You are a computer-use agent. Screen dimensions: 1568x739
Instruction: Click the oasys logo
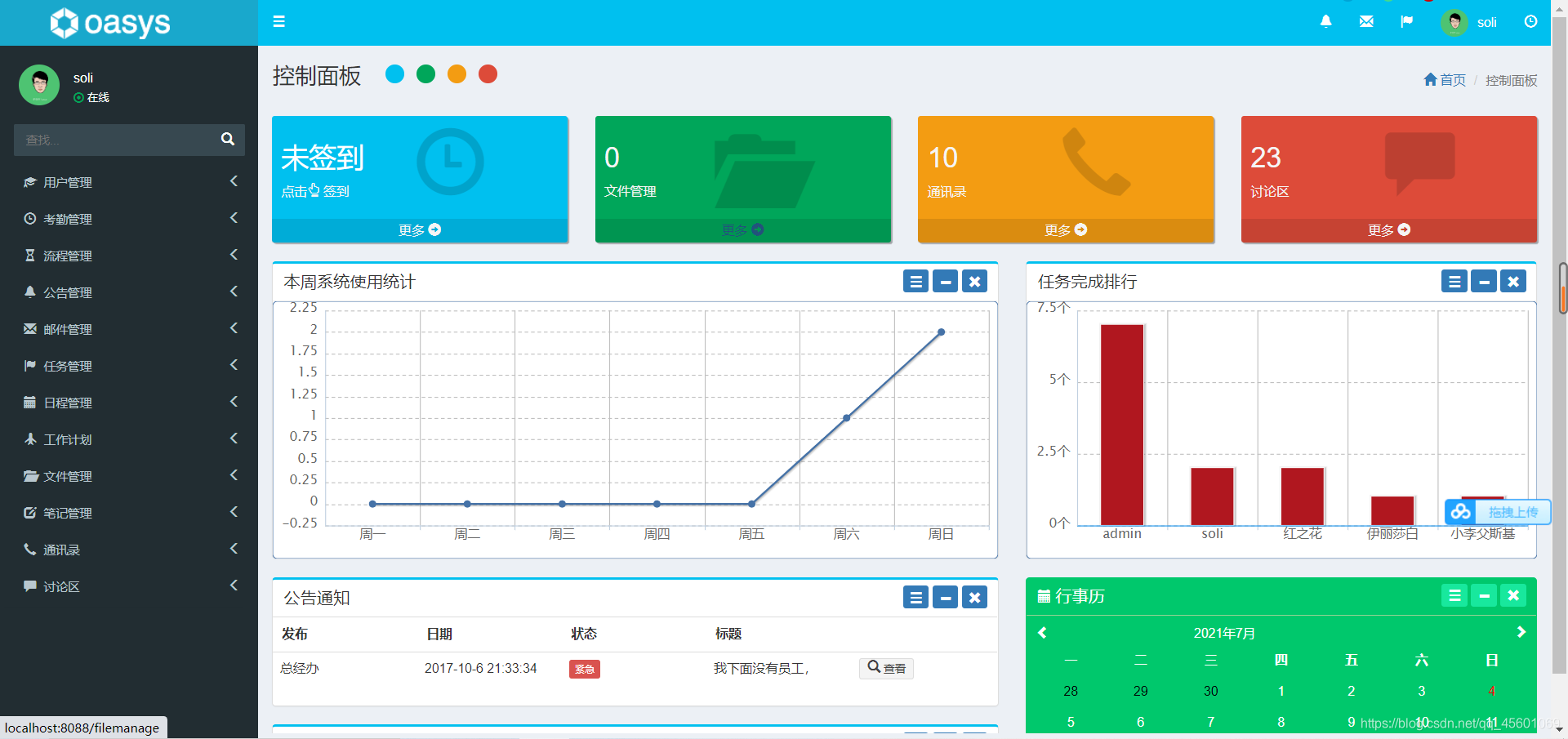[109, 23]
